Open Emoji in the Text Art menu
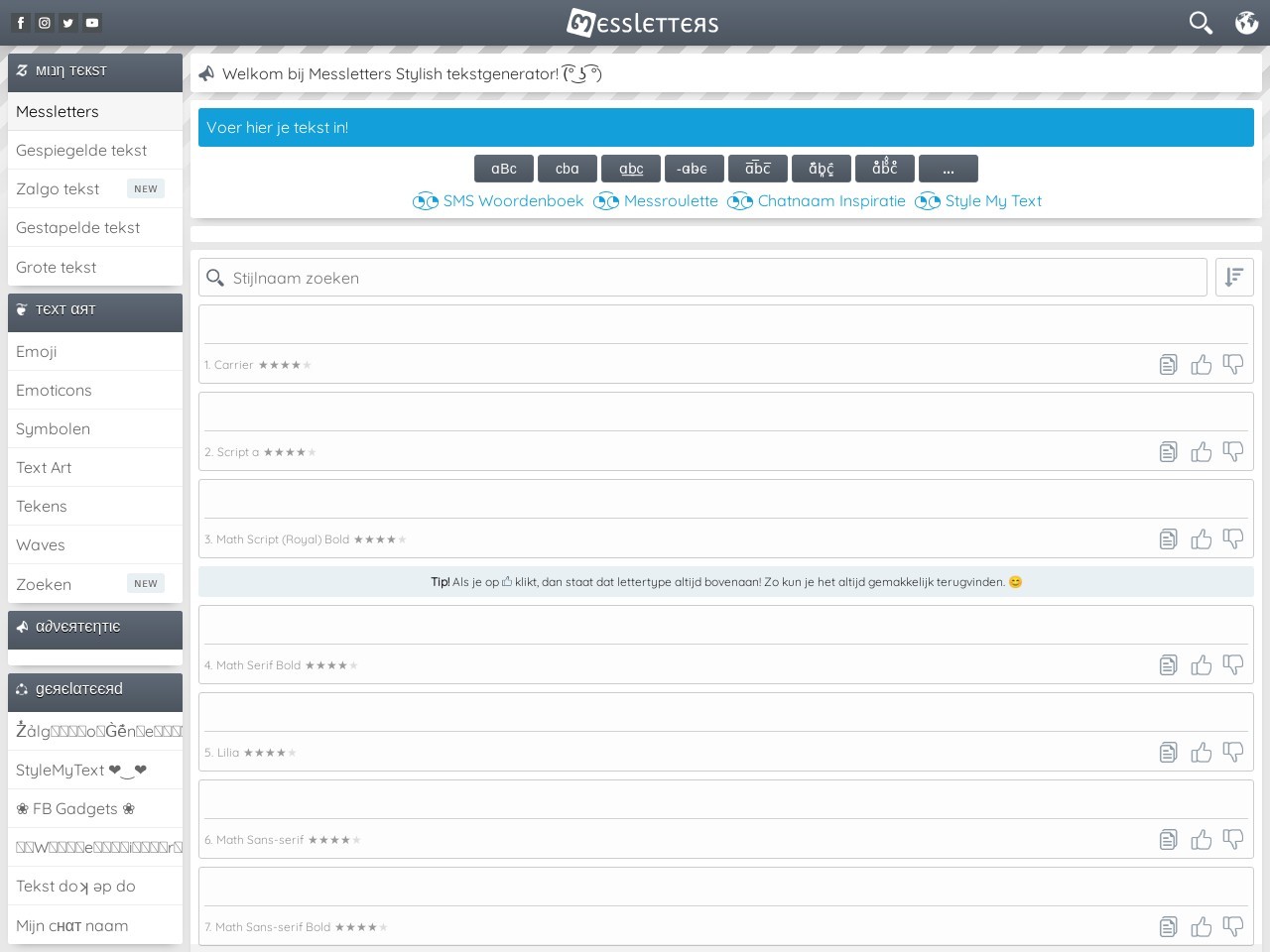Screen dimensions: 1270x952 tap(95, 351)
